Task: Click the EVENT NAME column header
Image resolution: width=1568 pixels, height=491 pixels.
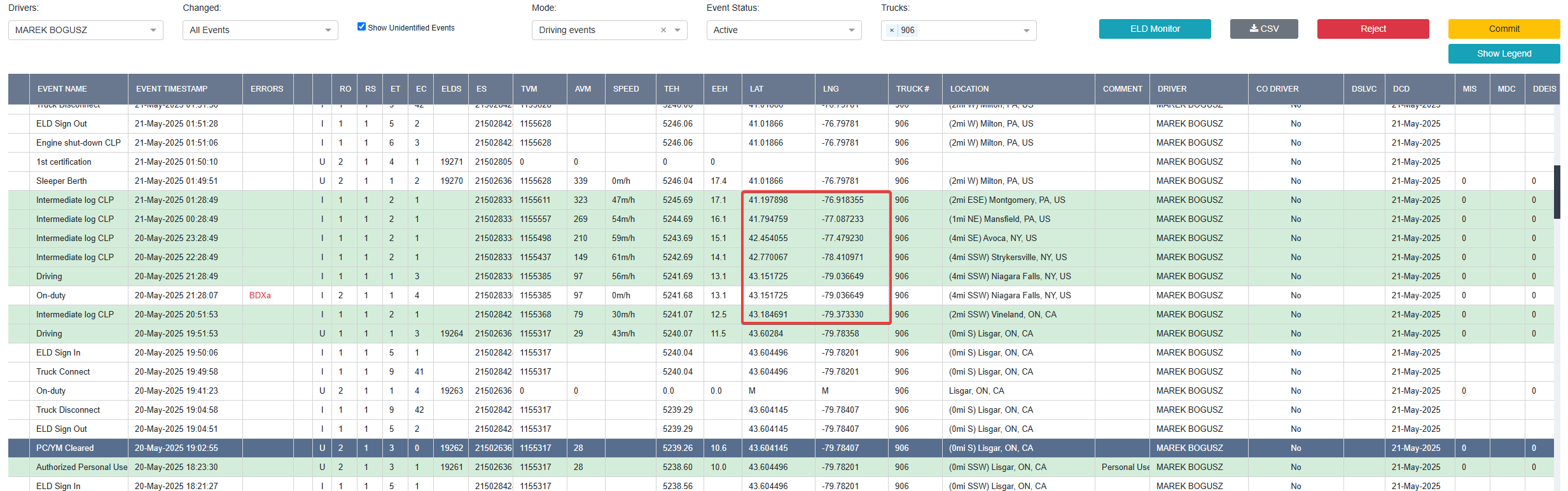Action: coord(62,89)
